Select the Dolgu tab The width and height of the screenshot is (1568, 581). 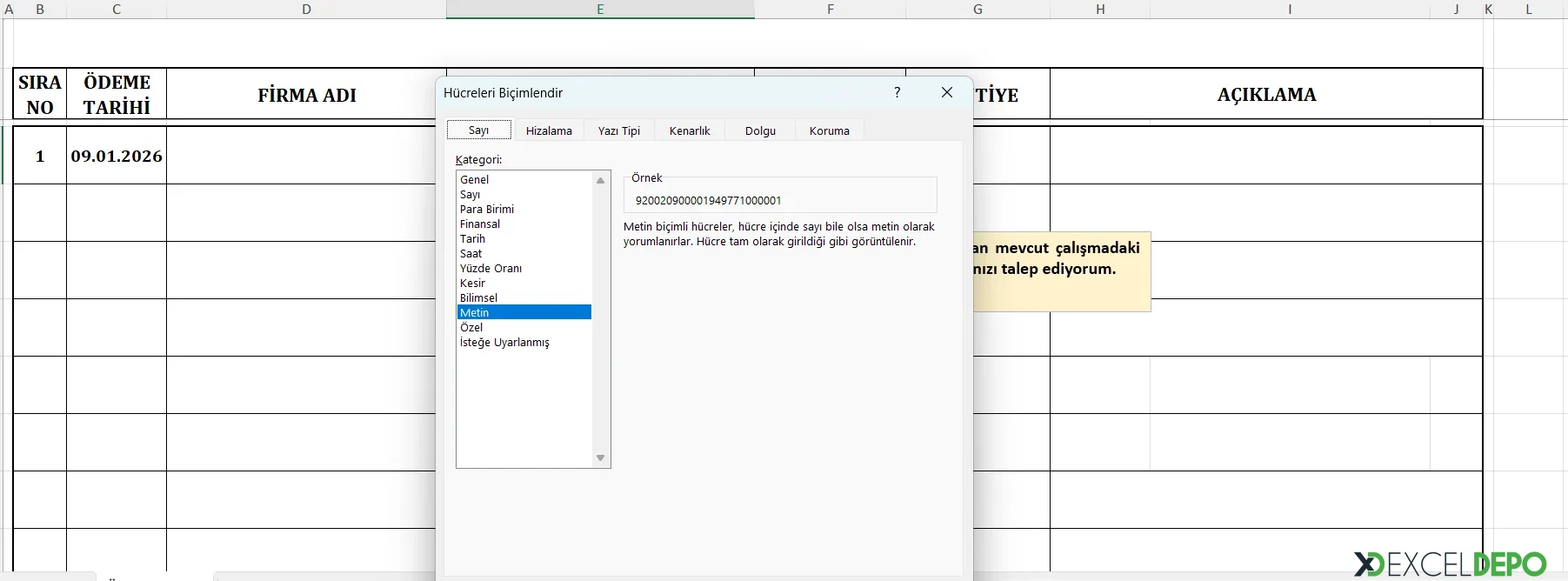760,130
